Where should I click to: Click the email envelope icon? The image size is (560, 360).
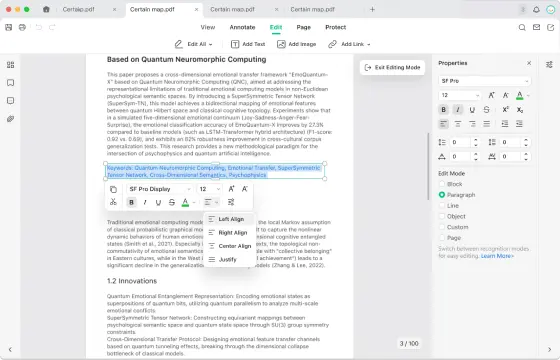[x=536, y=27]
